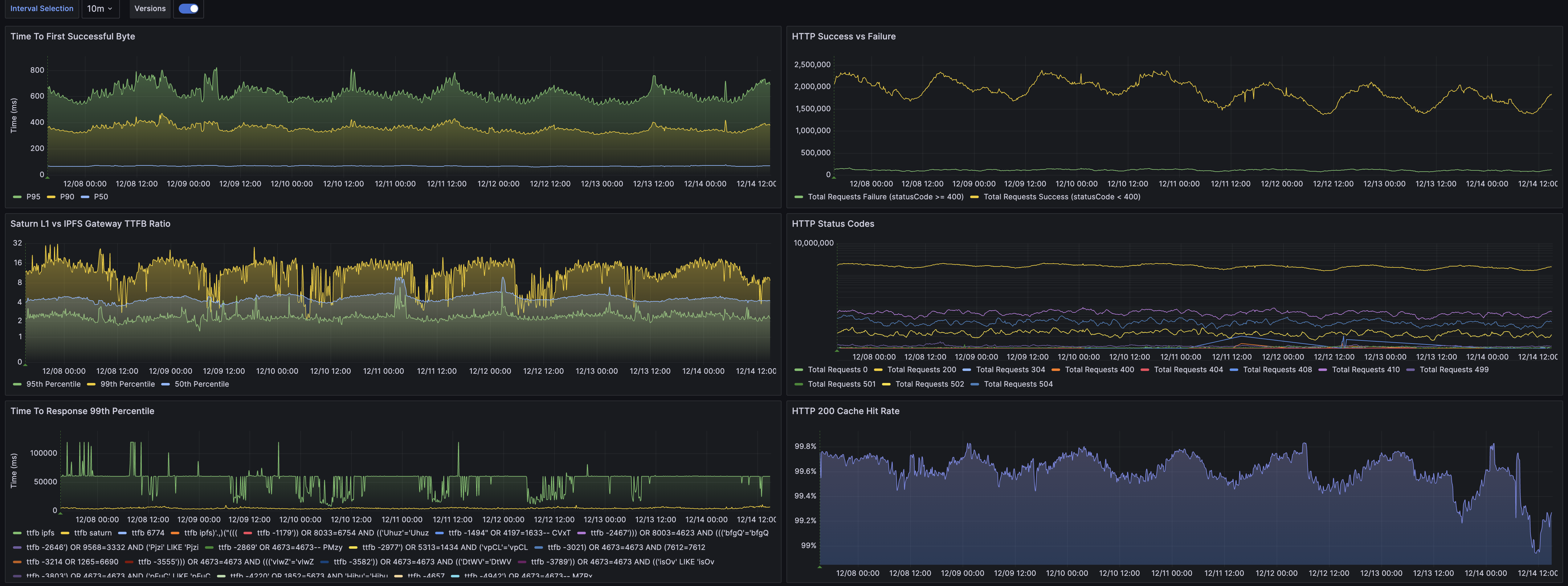Click Total Requests 504 legend color icon
Screen dimensions: 1568x586
click(974, 385)
